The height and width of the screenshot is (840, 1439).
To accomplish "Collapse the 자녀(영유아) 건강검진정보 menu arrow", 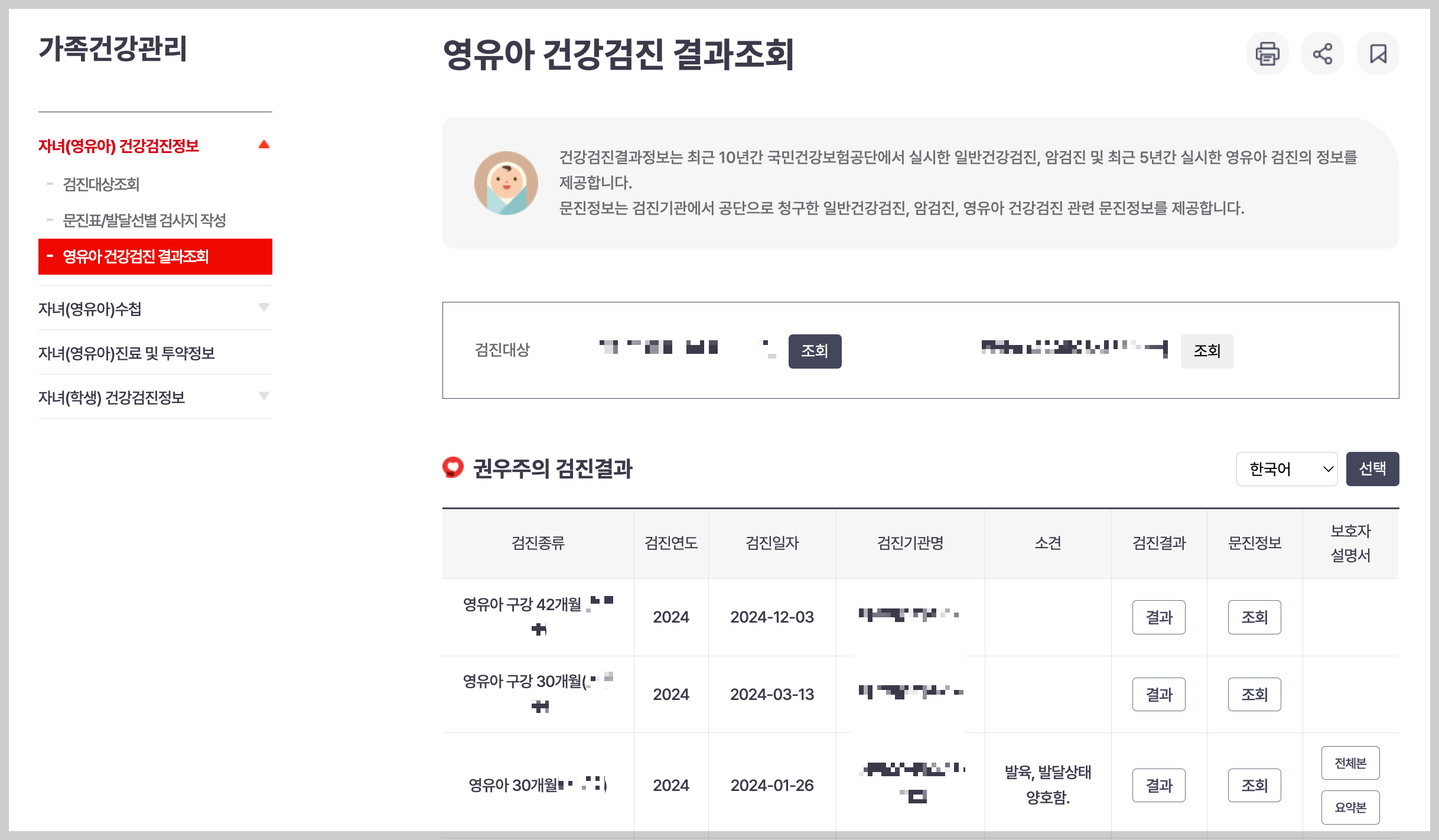I will 264,145.
